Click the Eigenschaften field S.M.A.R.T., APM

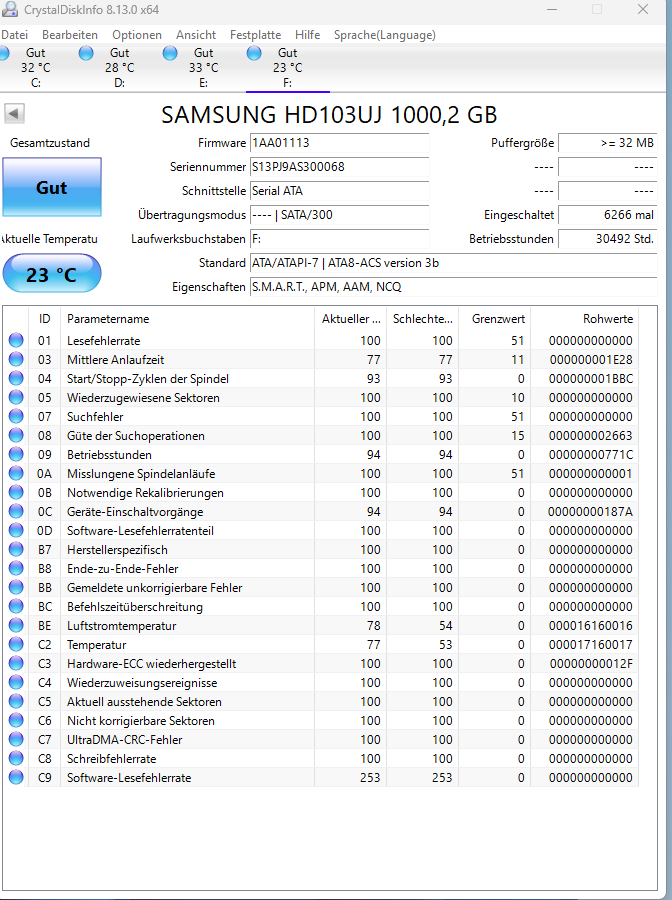pyautogui.click(x=453, y=287)
